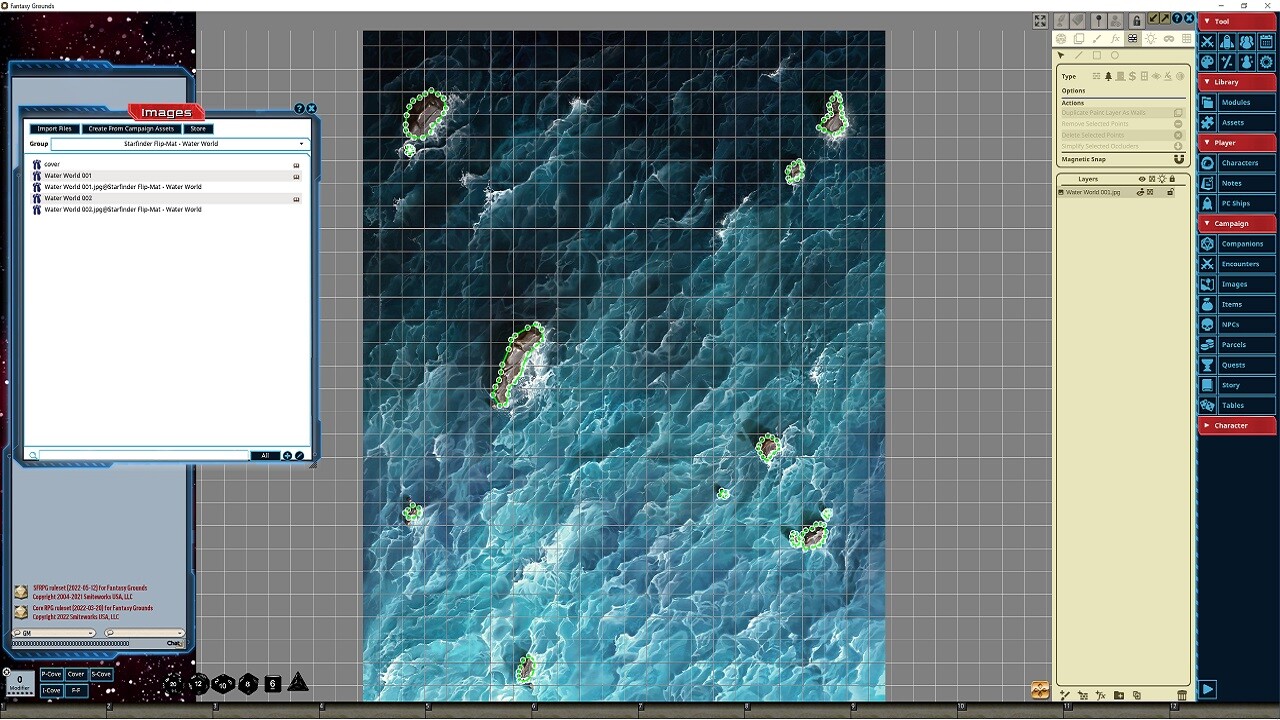This screenshot has height=720, width=1280.
Task: Toggle the lock icon on the Layers panel header
Action: [1173, 179]
